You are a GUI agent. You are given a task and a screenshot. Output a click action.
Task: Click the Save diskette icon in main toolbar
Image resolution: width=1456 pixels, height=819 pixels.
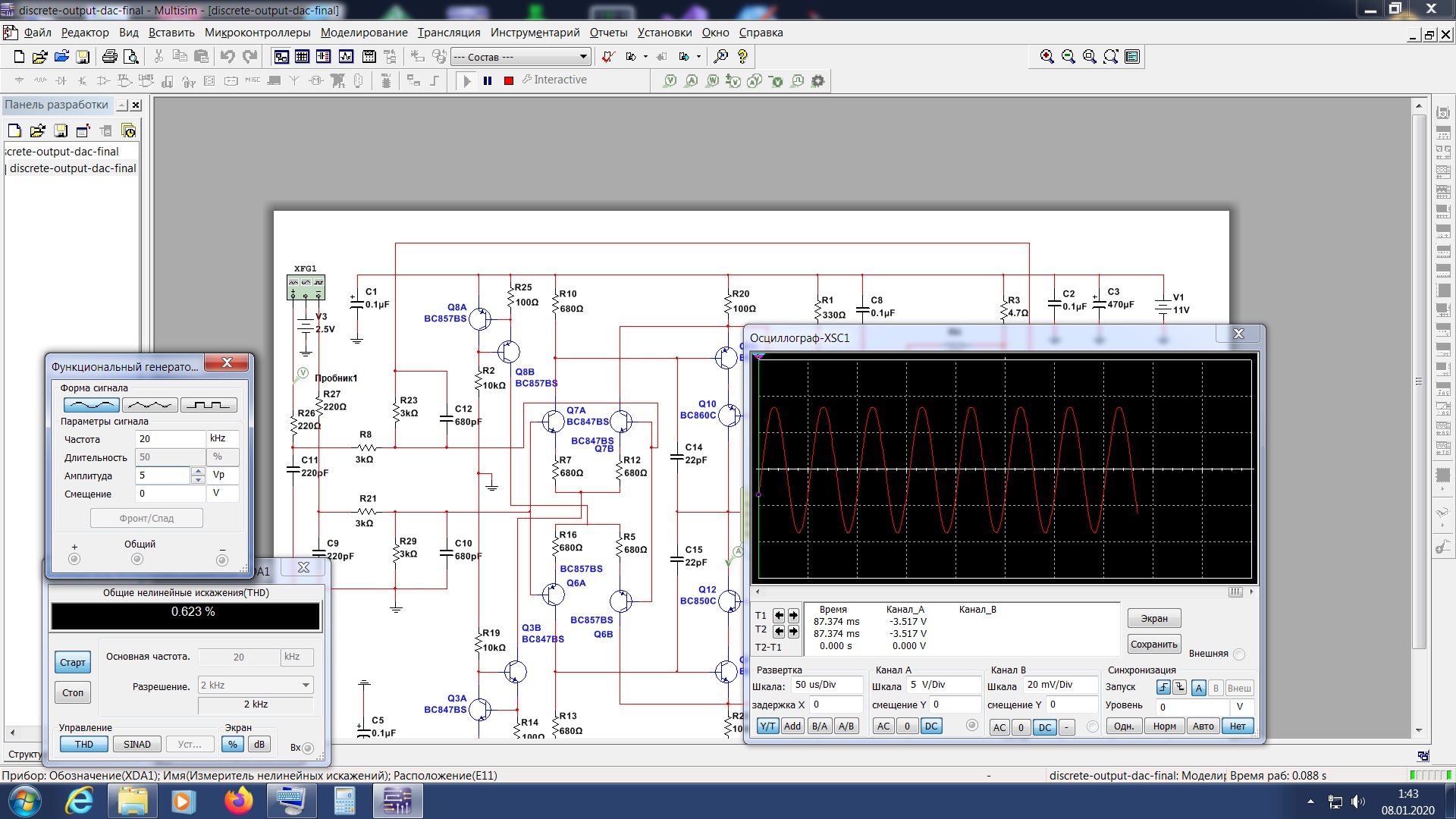click(83, 57)
